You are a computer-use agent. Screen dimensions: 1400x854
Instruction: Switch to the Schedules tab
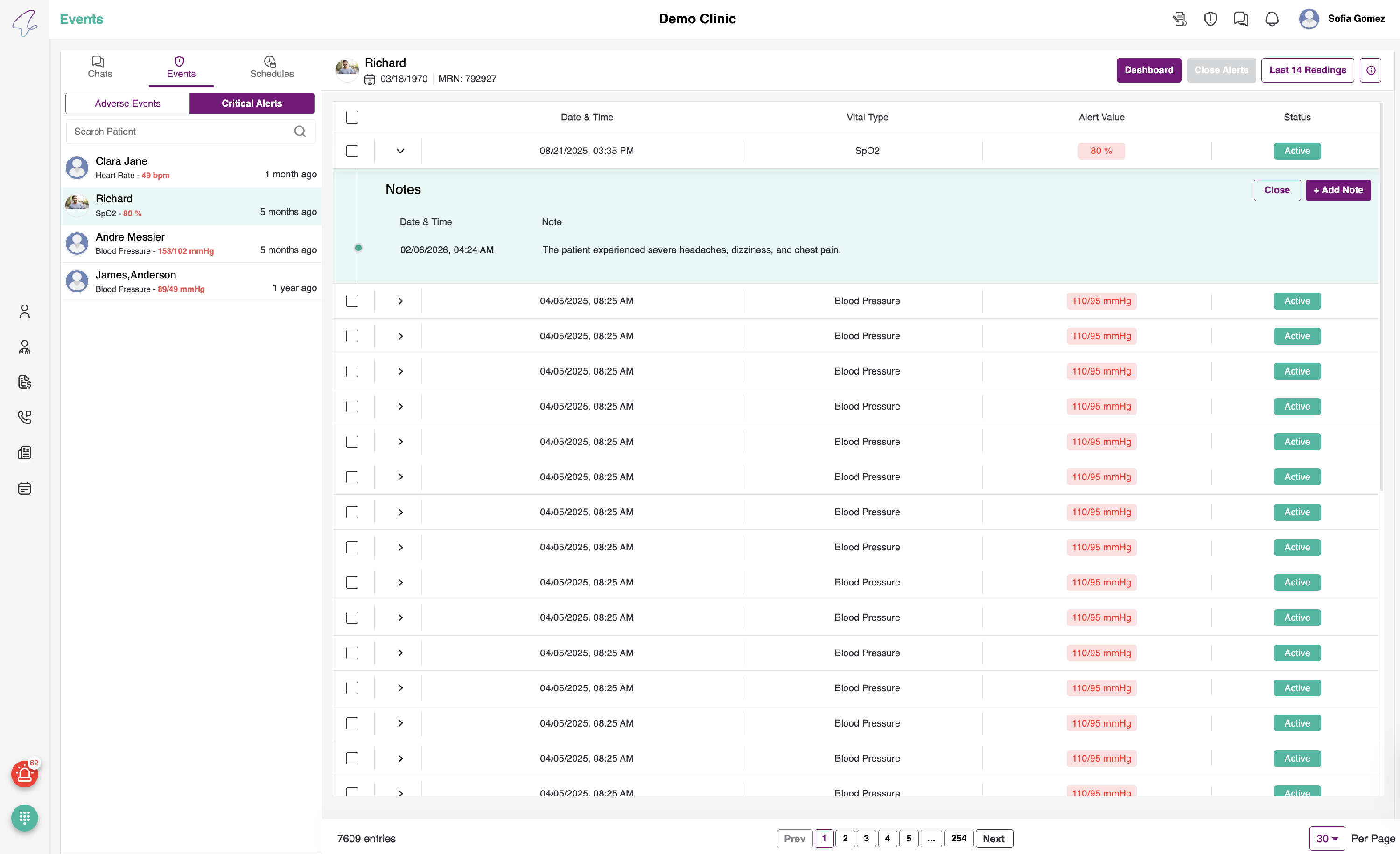(272, 68)
